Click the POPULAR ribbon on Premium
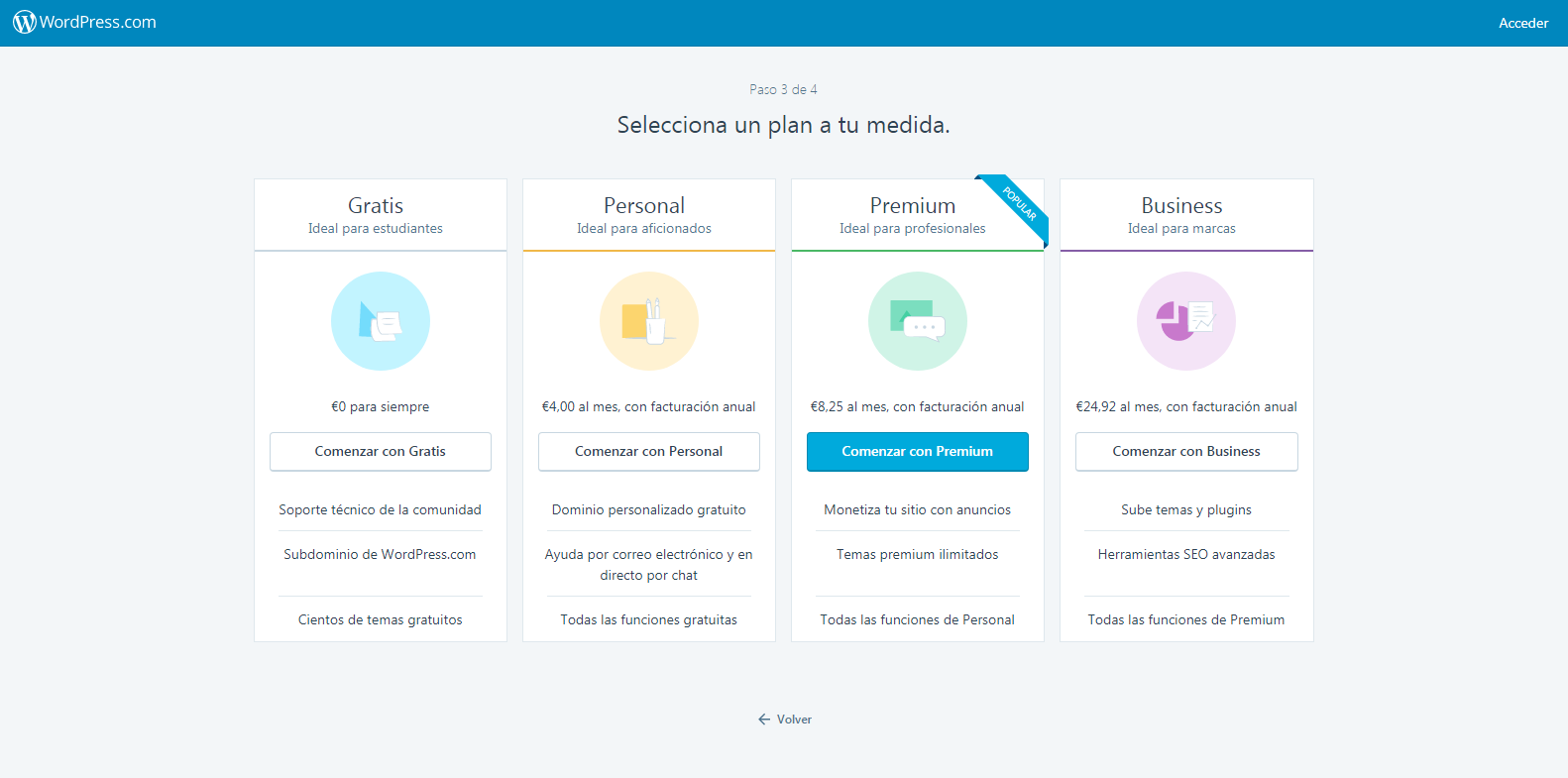1568x778 pixels. coord(1017,206)
